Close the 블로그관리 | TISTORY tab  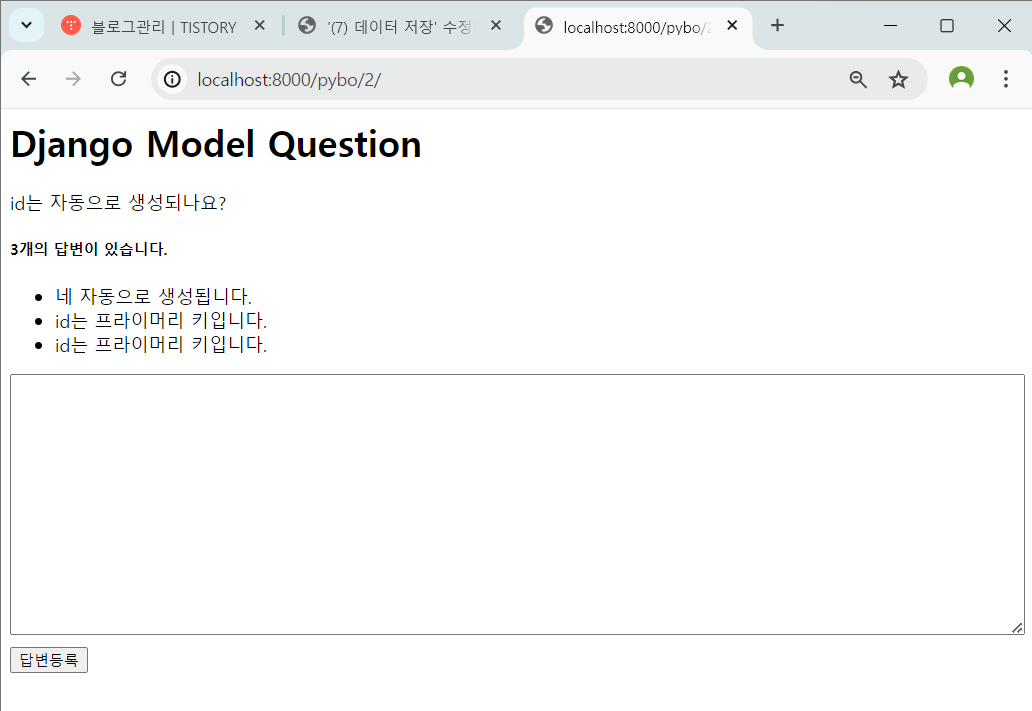tap(259, 26)
